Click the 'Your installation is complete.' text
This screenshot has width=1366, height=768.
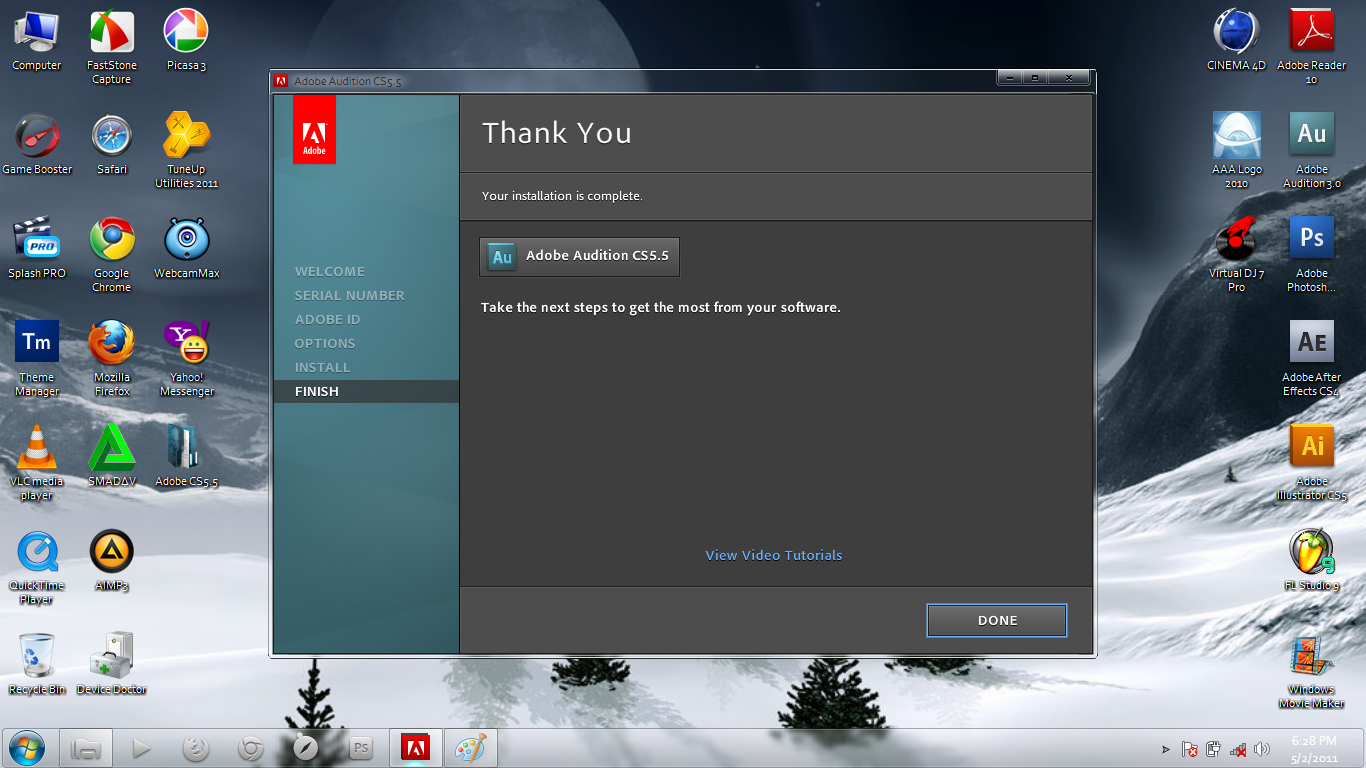[x=562, y=196]
